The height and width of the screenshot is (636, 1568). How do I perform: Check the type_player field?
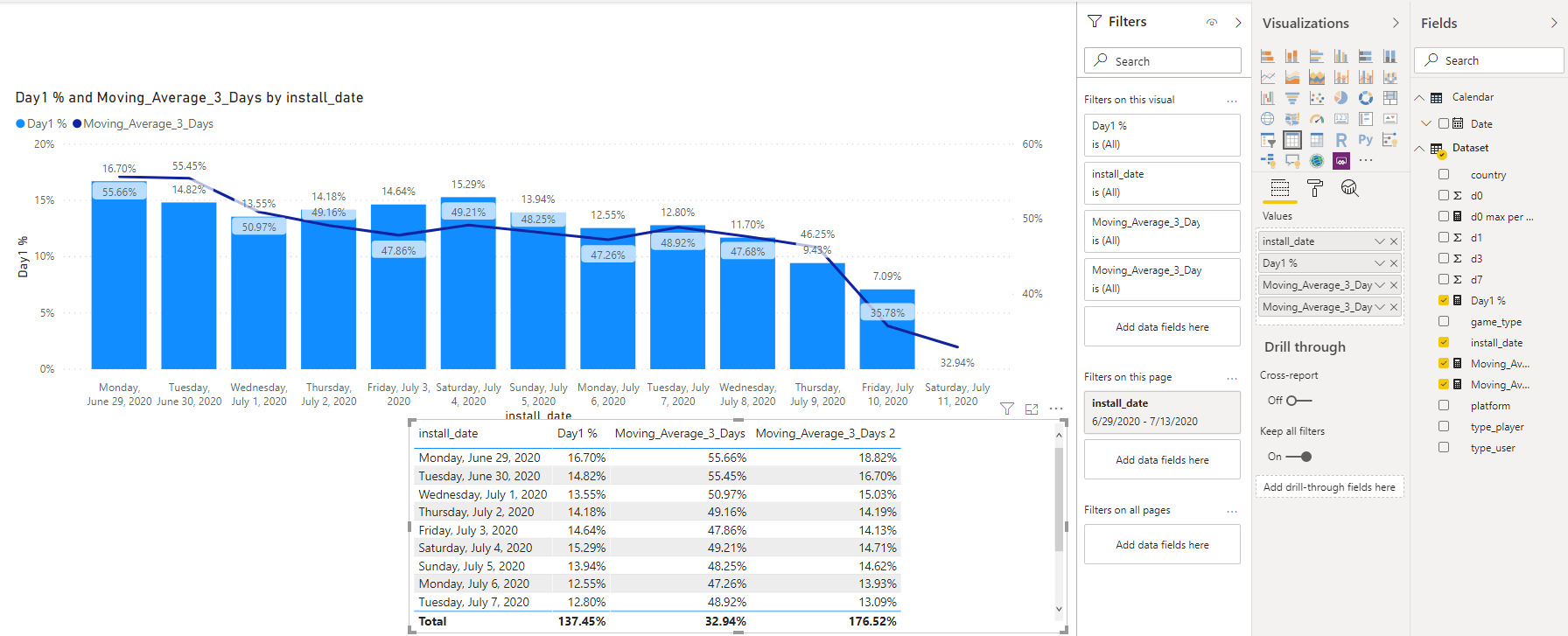coord(1444,426)
